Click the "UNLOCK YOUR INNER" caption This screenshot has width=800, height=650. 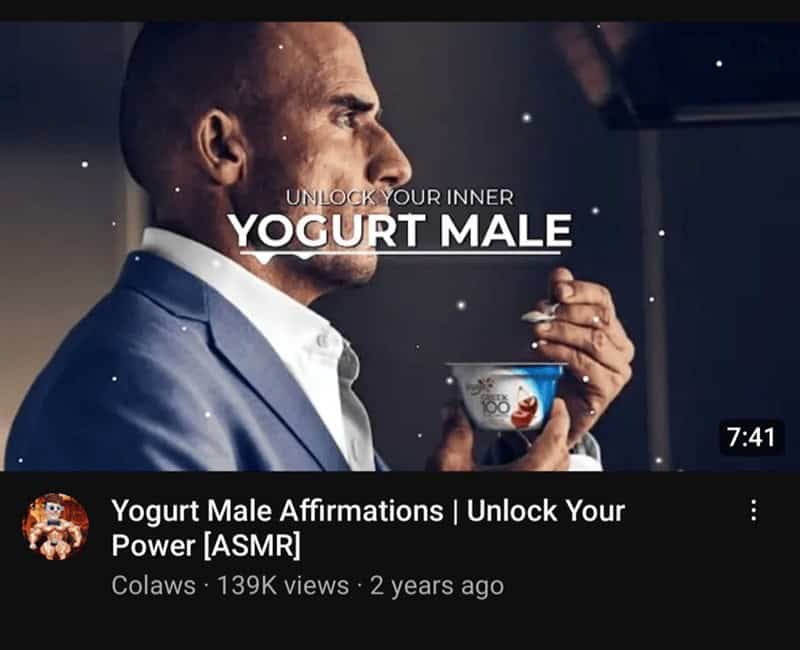[399, 197]
